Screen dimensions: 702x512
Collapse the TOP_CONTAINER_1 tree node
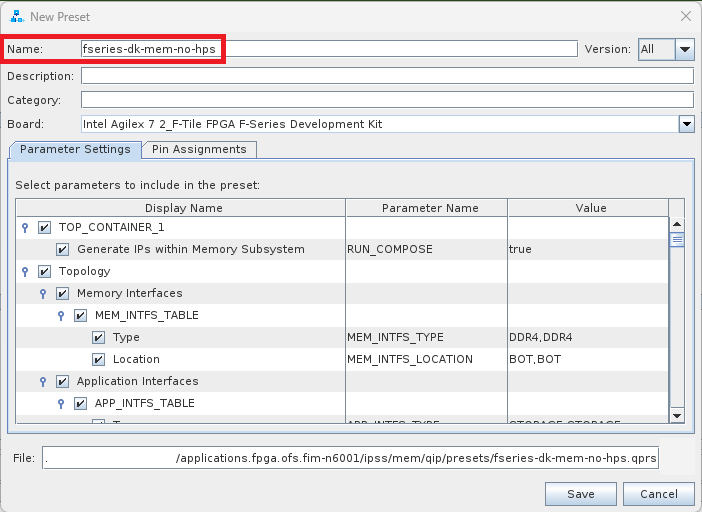coord(25,227)
